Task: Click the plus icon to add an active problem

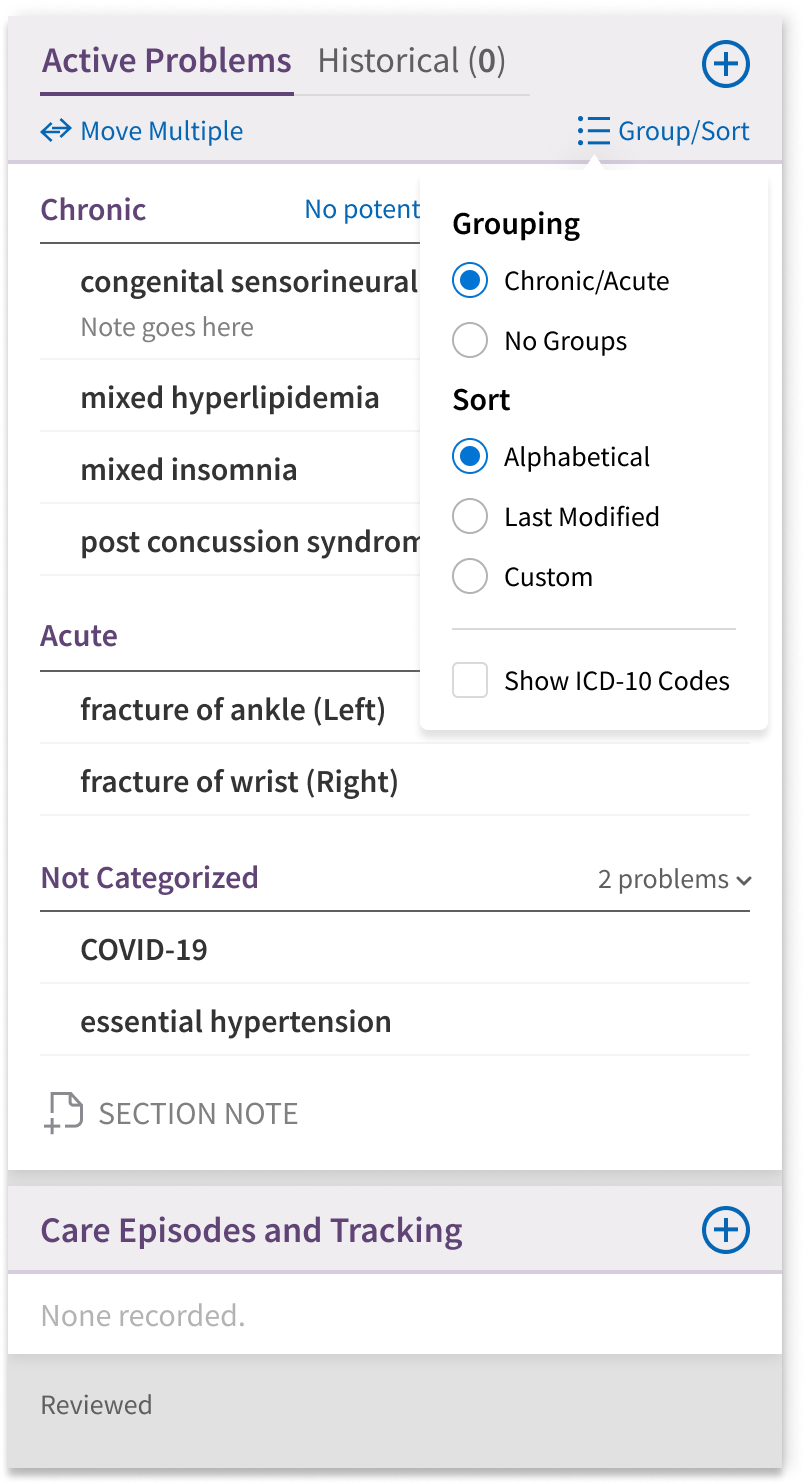Action: (x=726, y=64)
